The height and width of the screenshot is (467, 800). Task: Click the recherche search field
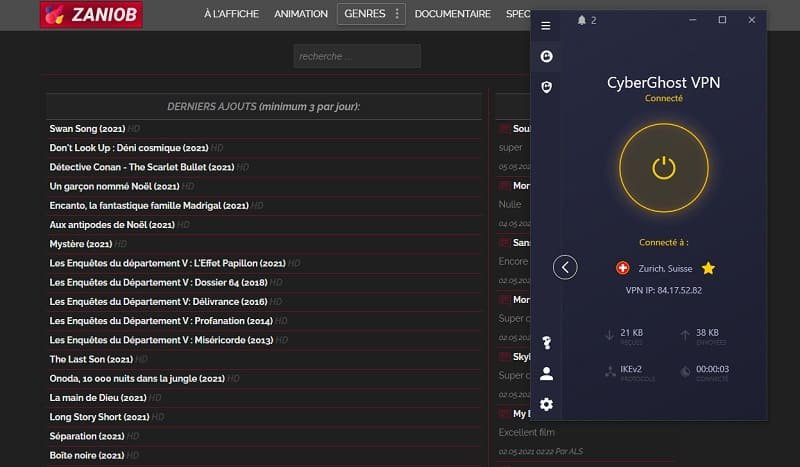(x=357, y=56)
